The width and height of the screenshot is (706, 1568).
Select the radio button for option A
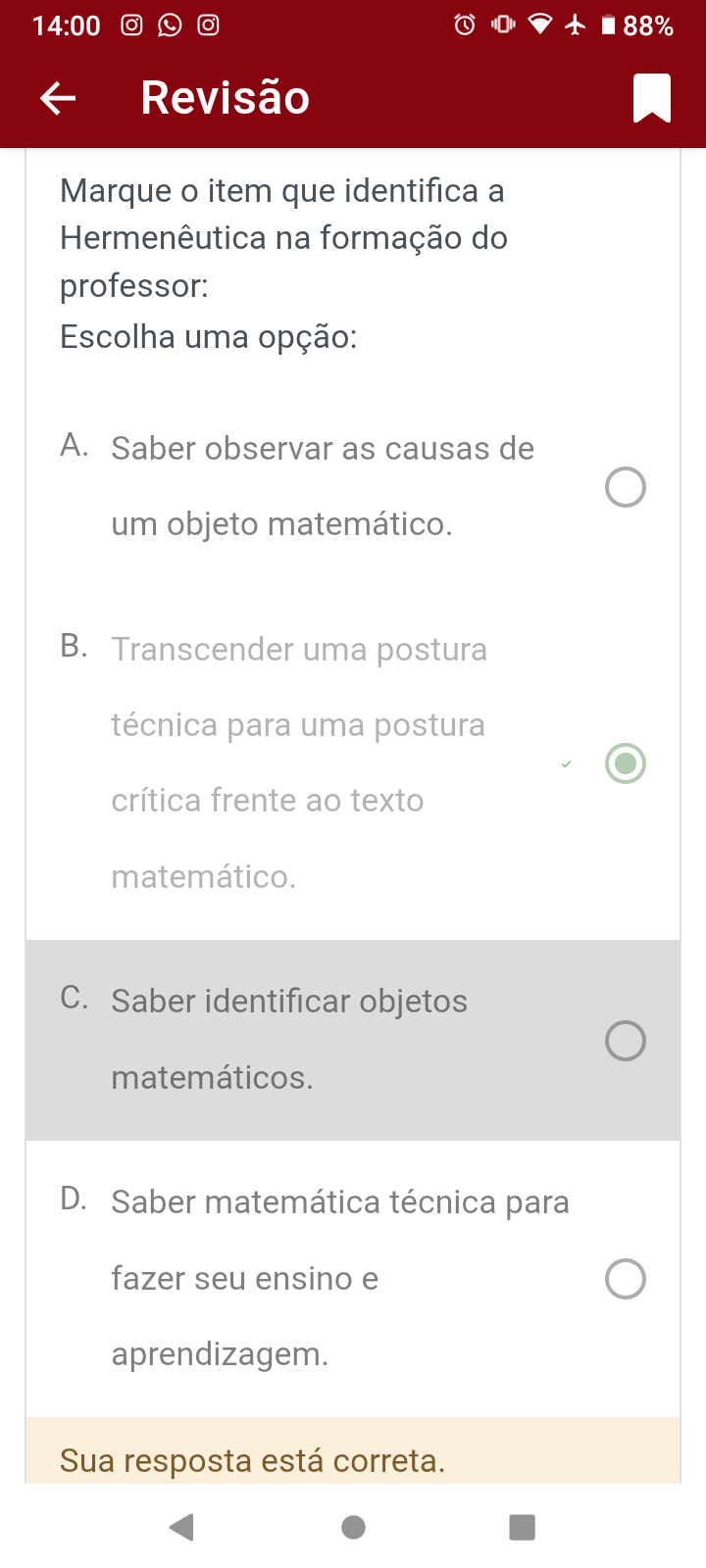[626, 487]
